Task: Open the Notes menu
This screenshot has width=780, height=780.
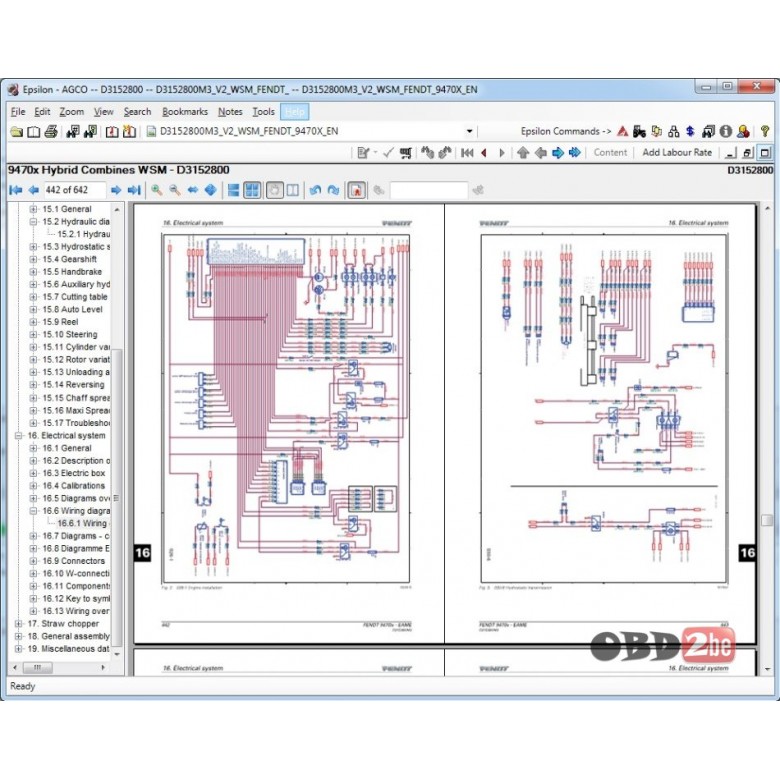Action: tap(230, 112)
